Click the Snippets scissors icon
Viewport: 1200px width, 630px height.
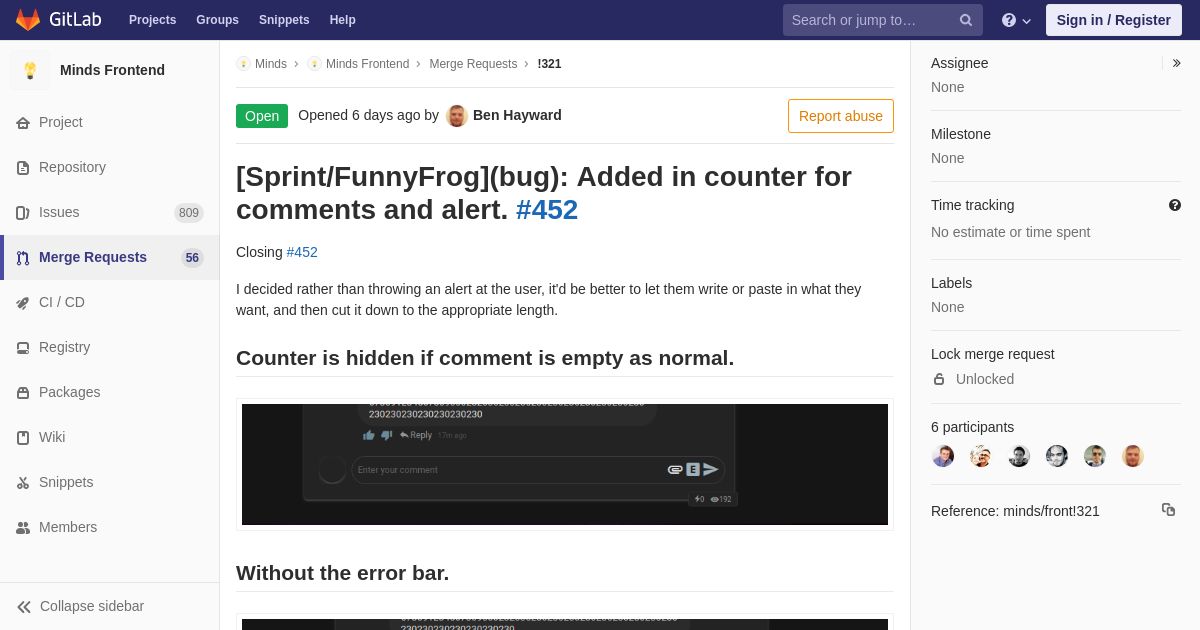(23, 483)
